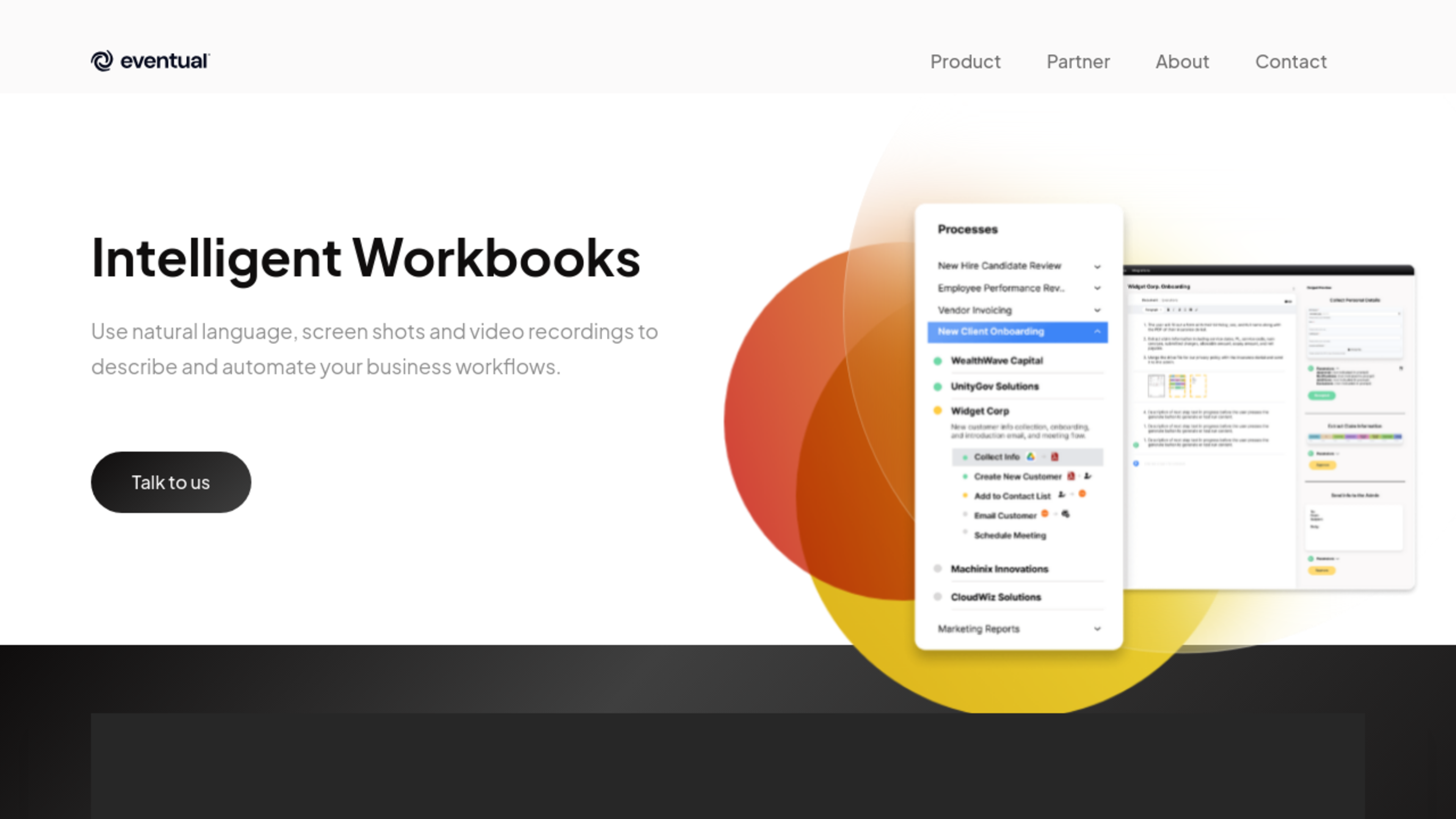This screenshot has height=819, width=1456.
Task: Click Google Drive icon on Collect Info
Action: pos(1031,457)
